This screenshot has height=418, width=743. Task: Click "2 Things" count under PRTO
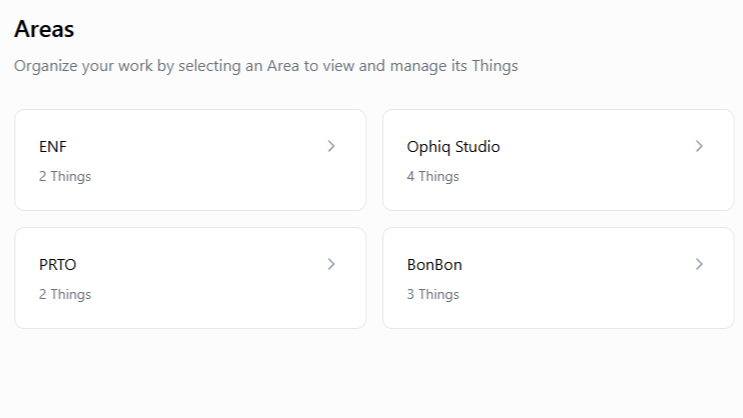click(x=65, y=294)
